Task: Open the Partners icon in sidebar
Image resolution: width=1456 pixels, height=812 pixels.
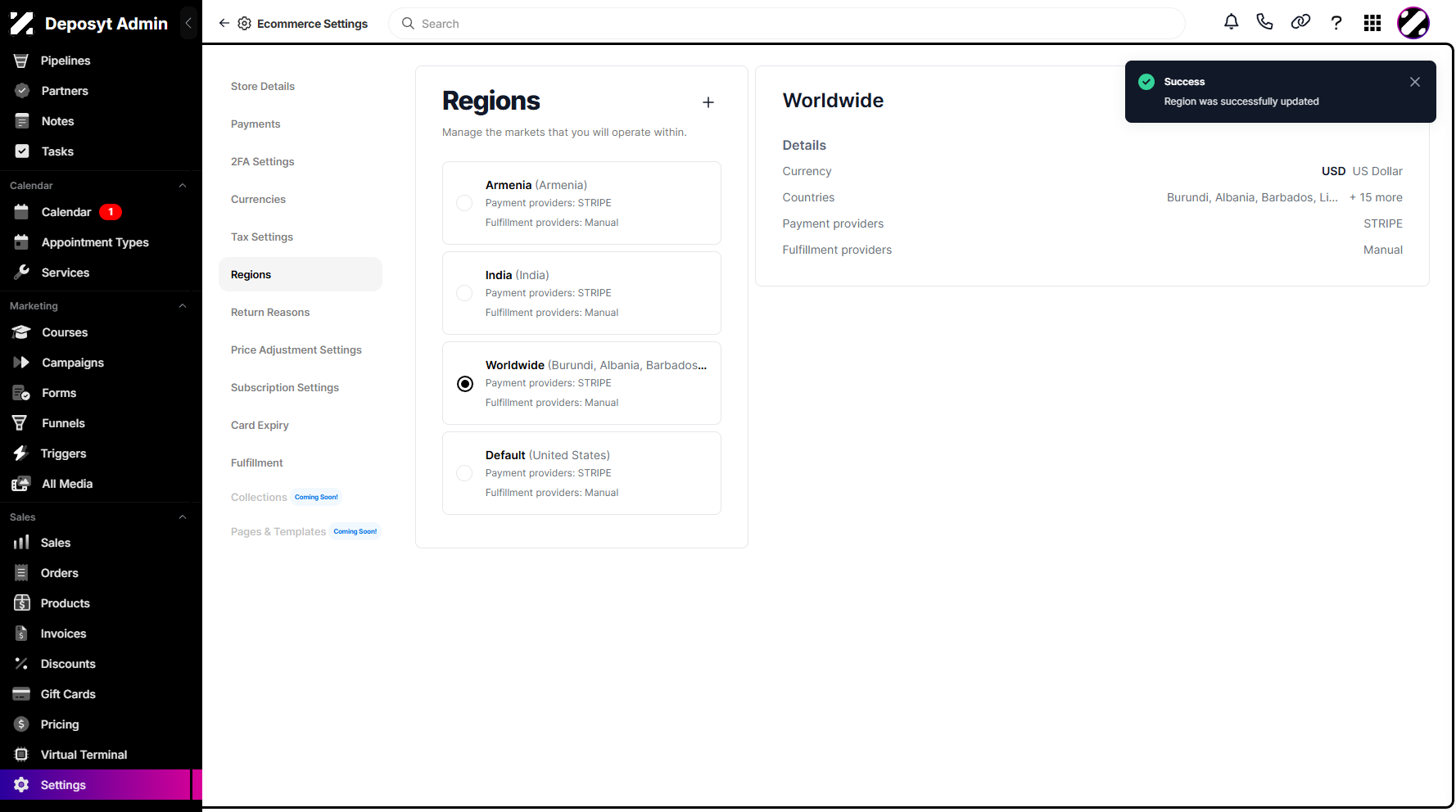Action: point(22,91)
